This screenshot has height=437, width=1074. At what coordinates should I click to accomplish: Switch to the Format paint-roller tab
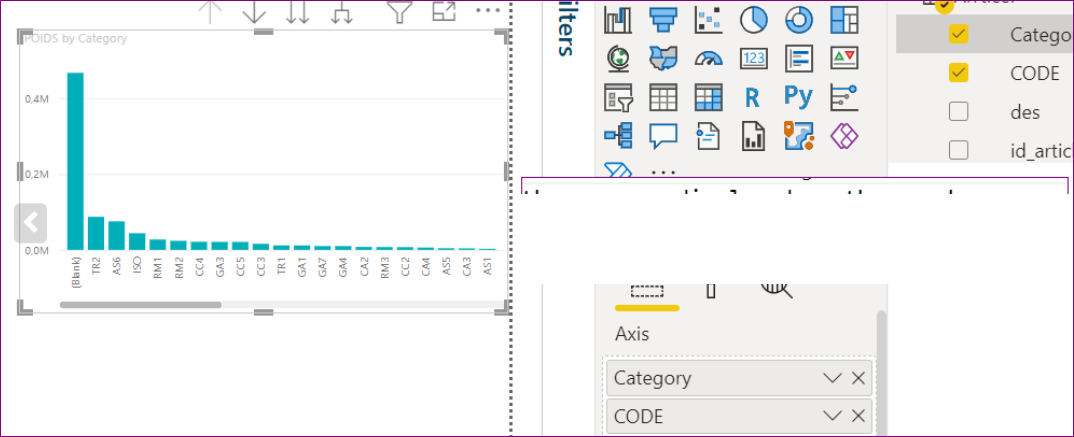711,293
